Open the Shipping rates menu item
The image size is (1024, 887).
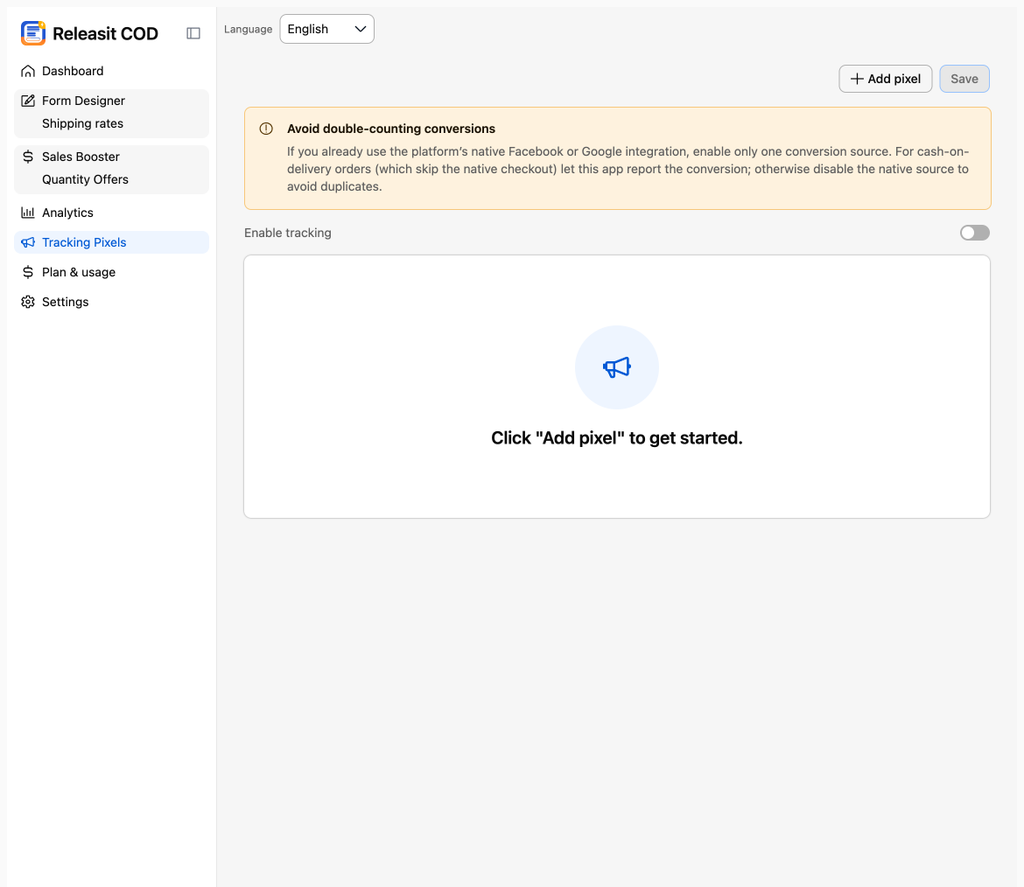click(82, 123)
